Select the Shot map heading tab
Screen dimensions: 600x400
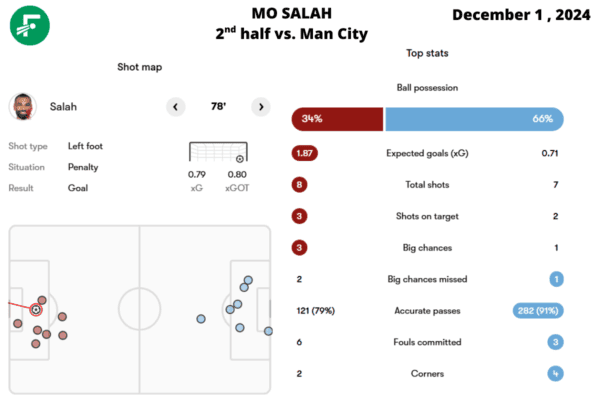[140, 67]
